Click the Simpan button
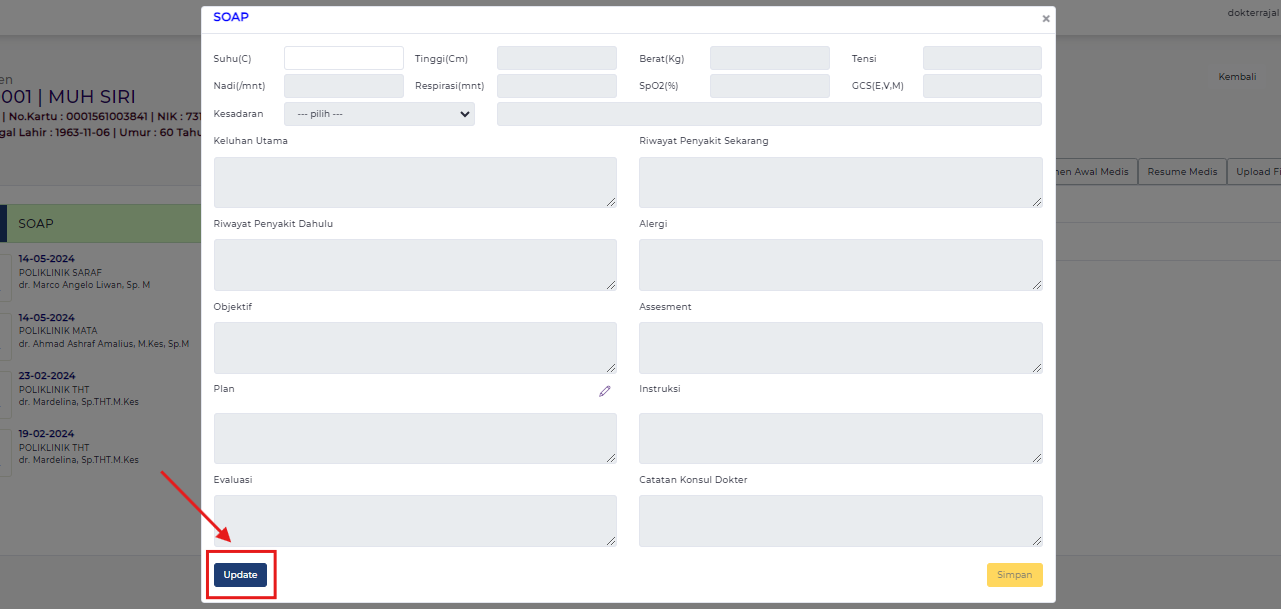 tap(1014, 574)
